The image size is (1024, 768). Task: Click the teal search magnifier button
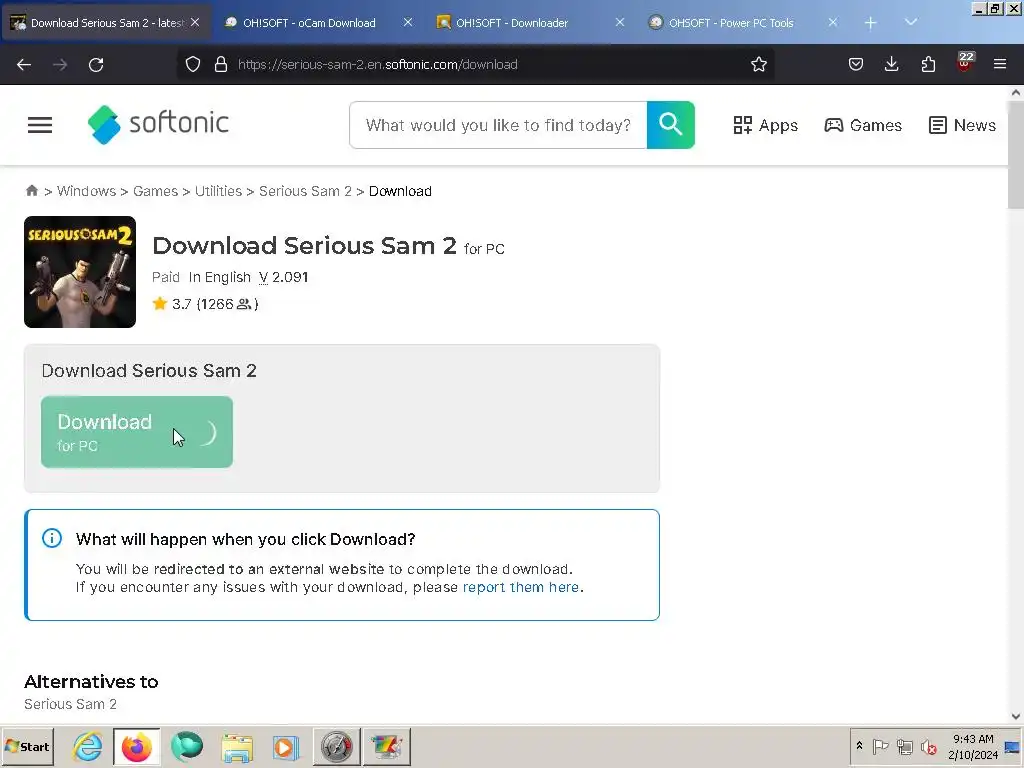point(671,125)
